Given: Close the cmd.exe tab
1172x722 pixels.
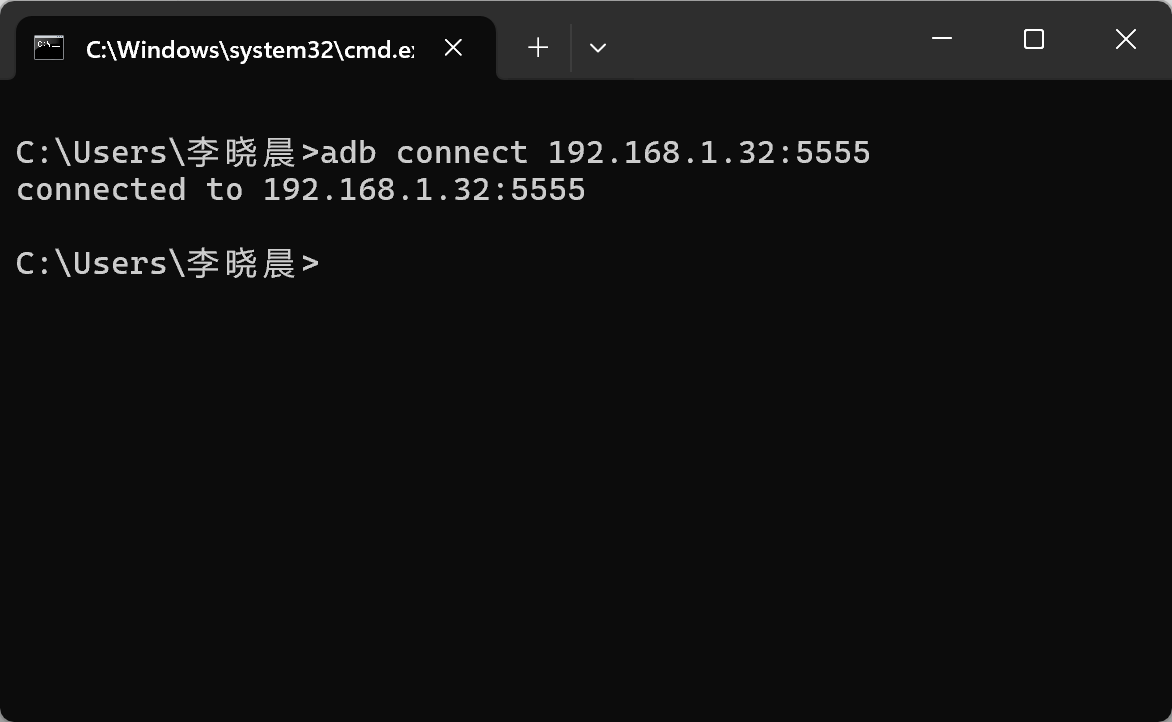Looking at the screenshot, I should tap(453, 47).
